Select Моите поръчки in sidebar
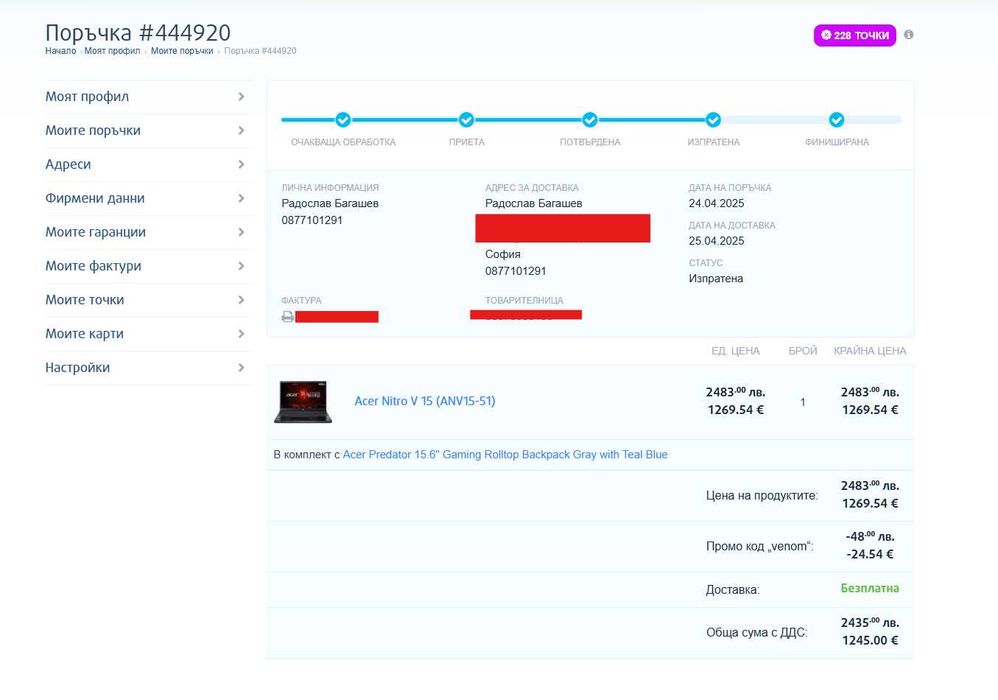This screenshot has width=998, height=700. tap(93, 130)
